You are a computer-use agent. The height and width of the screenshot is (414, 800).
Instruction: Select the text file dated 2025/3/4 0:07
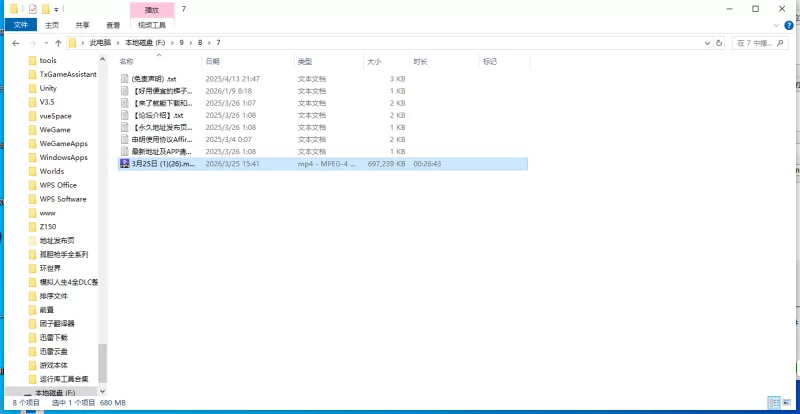323,139
